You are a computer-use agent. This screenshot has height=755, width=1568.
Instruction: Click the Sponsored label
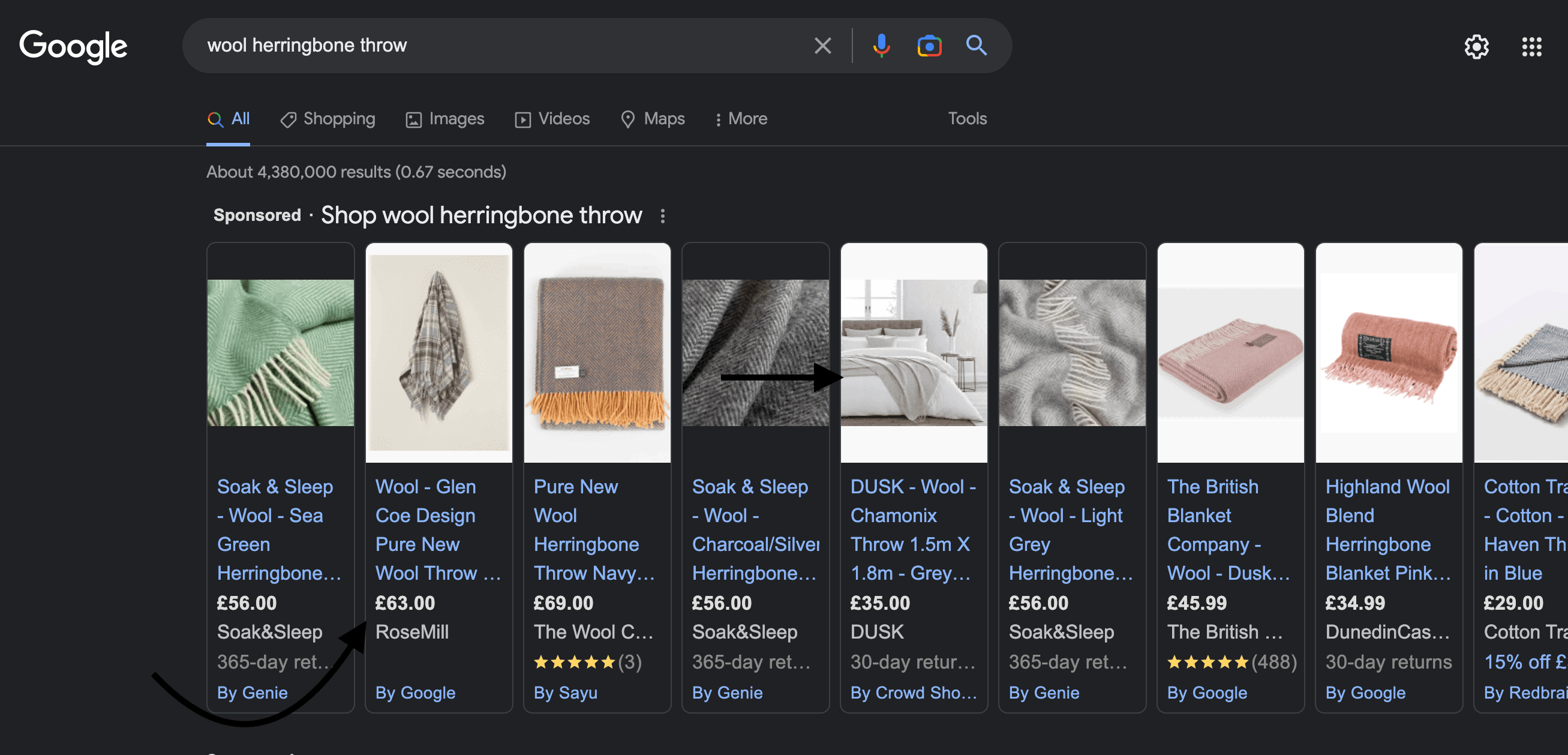tap(257, 215)
